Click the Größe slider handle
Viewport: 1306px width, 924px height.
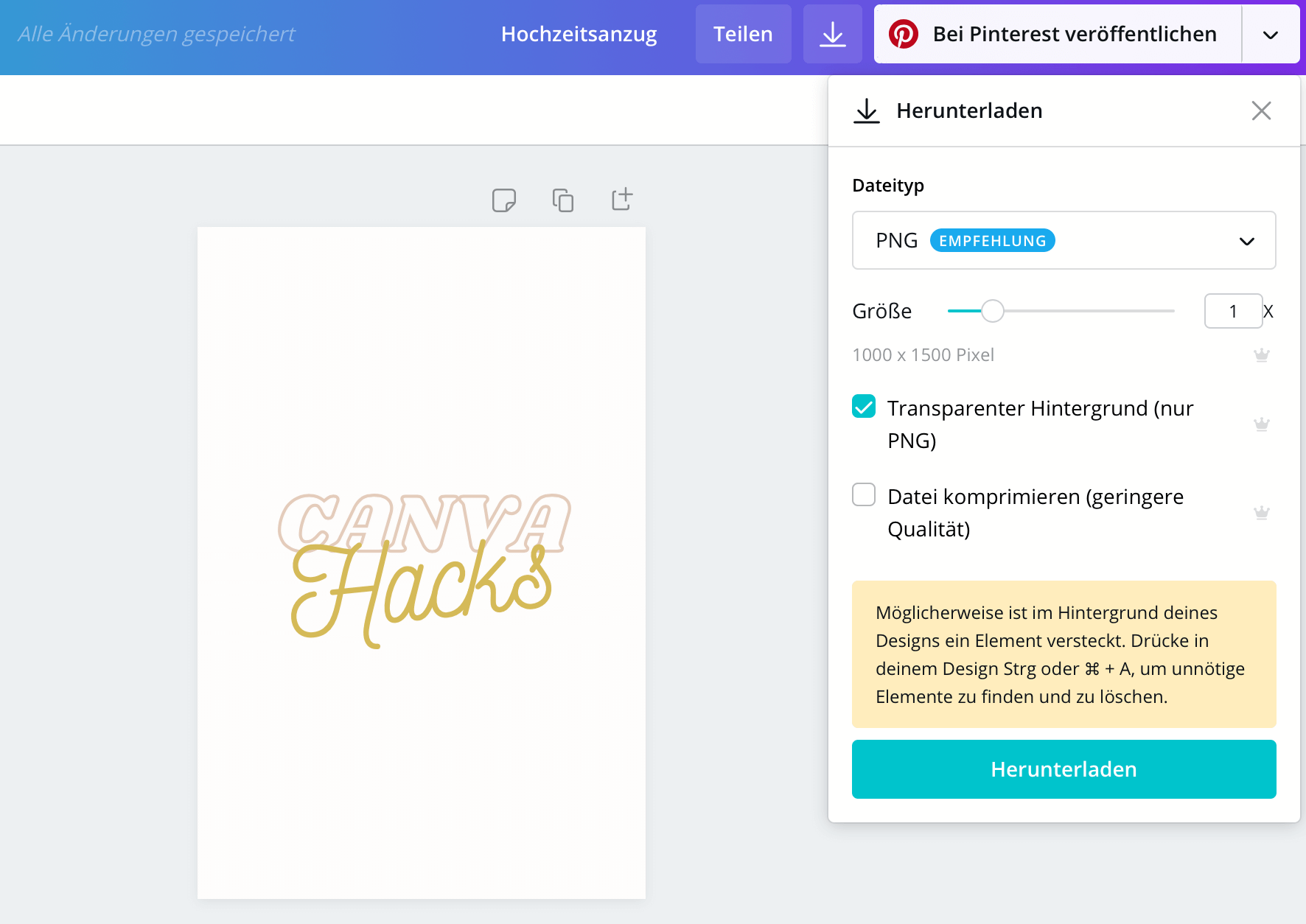(x=993, y=311)
